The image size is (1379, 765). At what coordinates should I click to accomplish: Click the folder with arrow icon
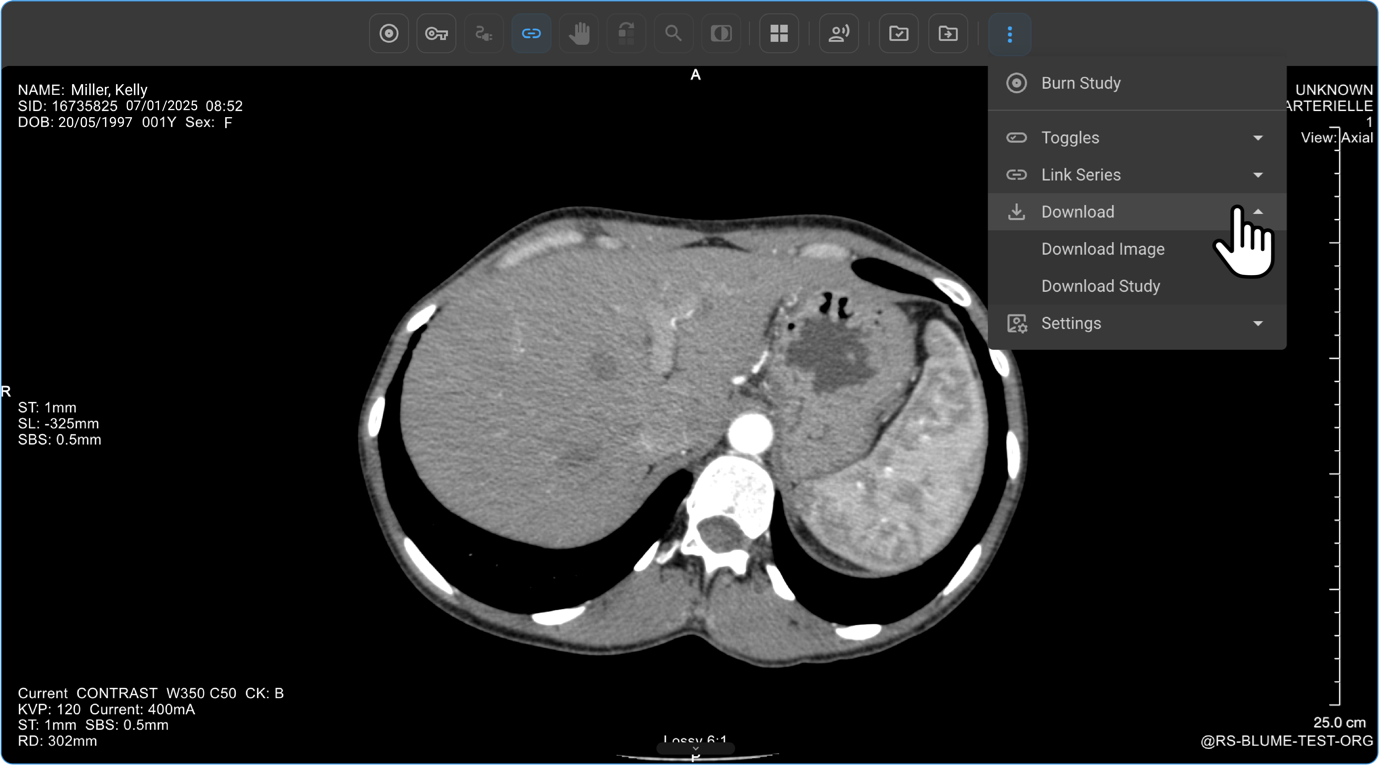947,34
